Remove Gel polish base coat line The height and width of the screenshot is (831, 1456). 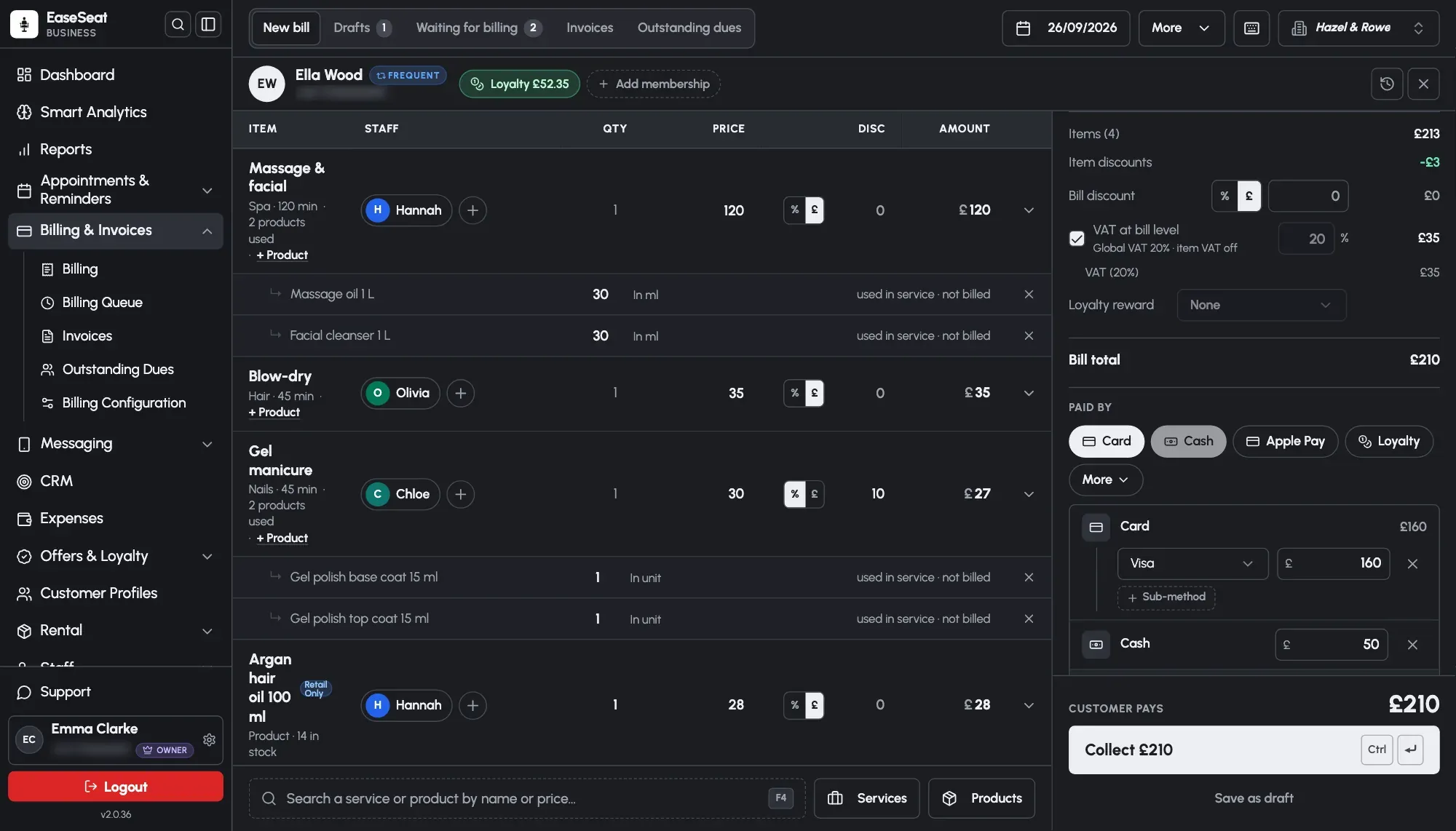coord(1029,577)
